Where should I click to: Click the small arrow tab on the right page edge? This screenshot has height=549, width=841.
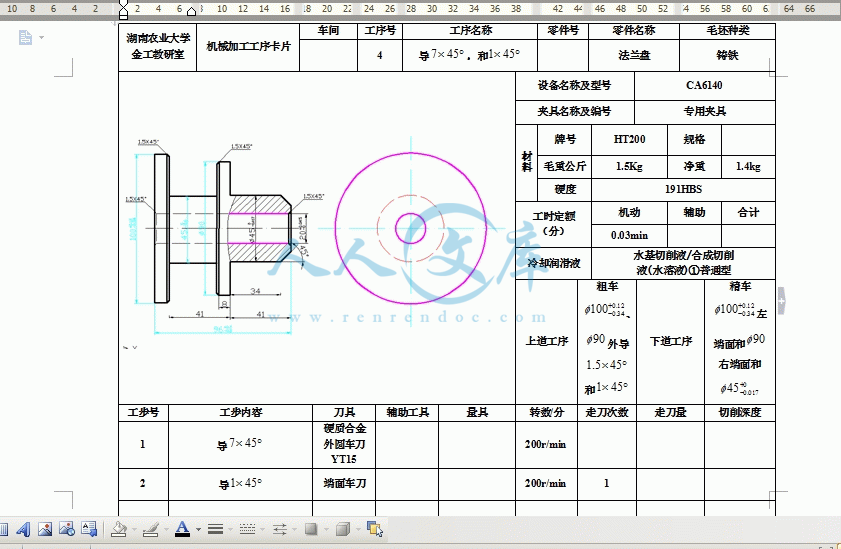click(781, 301)
